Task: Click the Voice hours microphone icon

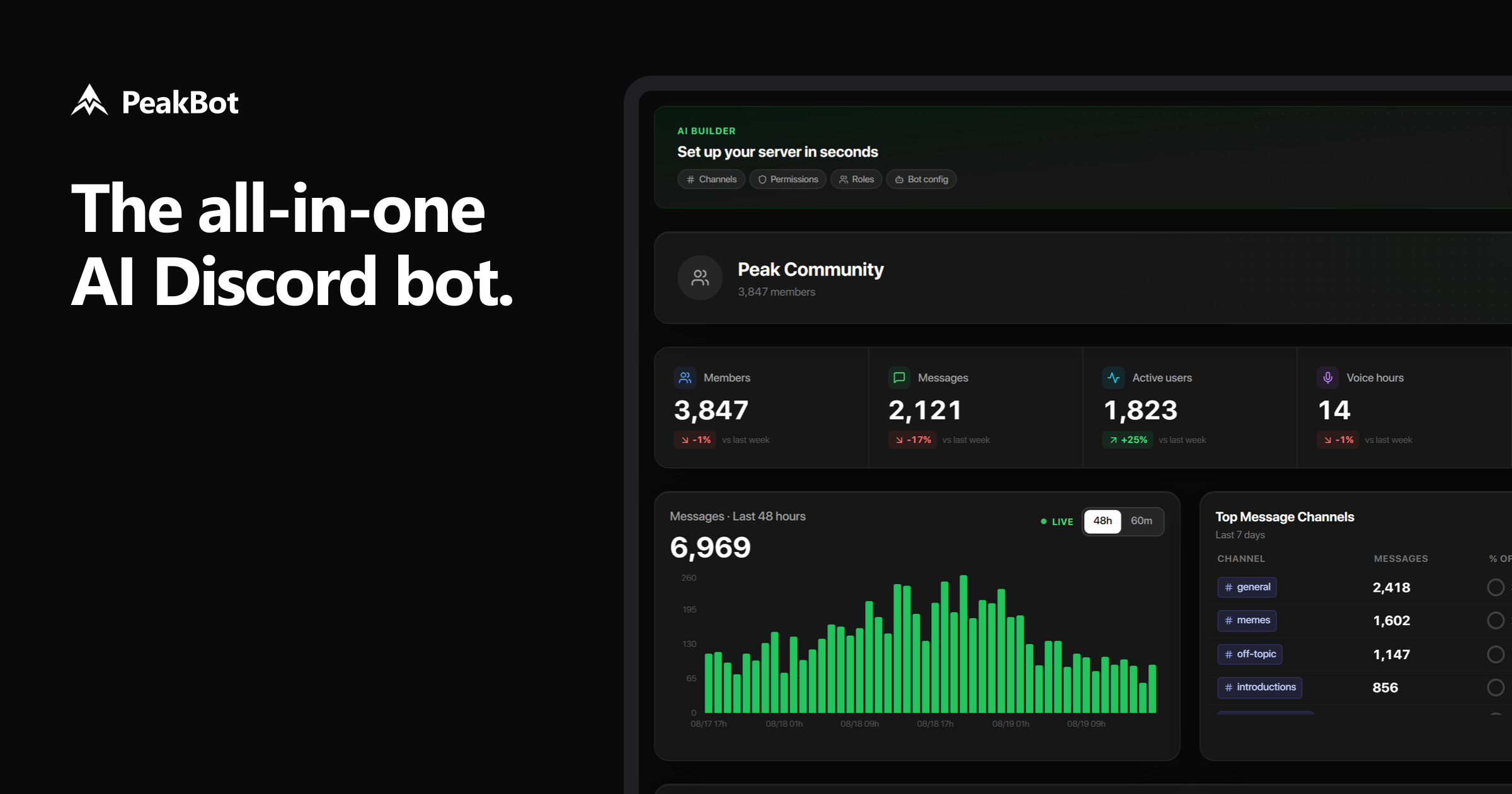Action: [x=1327, y=377]
